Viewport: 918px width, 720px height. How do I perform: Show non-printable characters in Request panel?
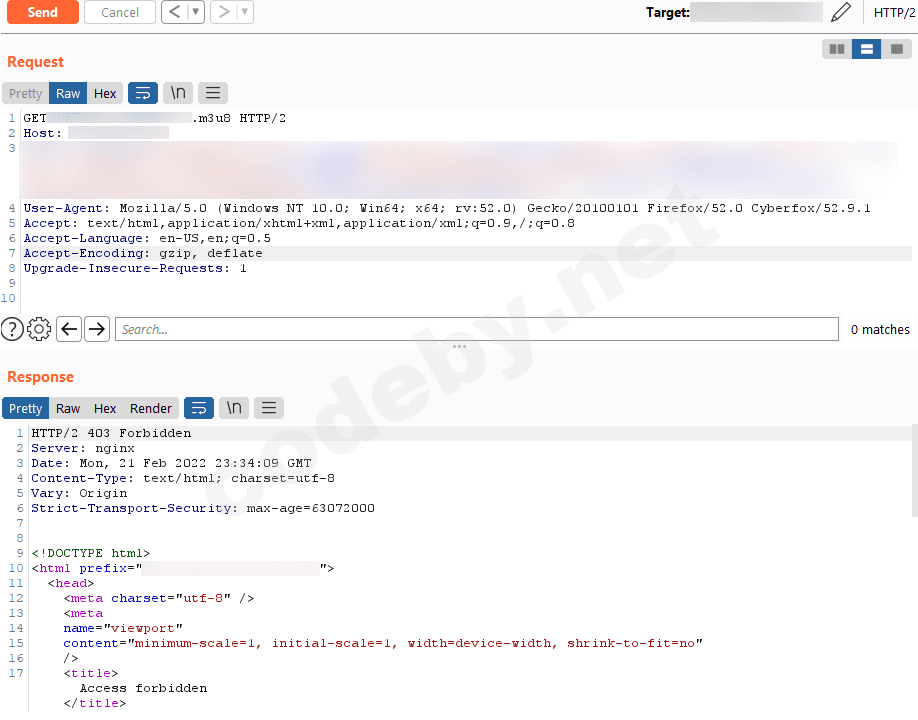click(x=178, y=93)
